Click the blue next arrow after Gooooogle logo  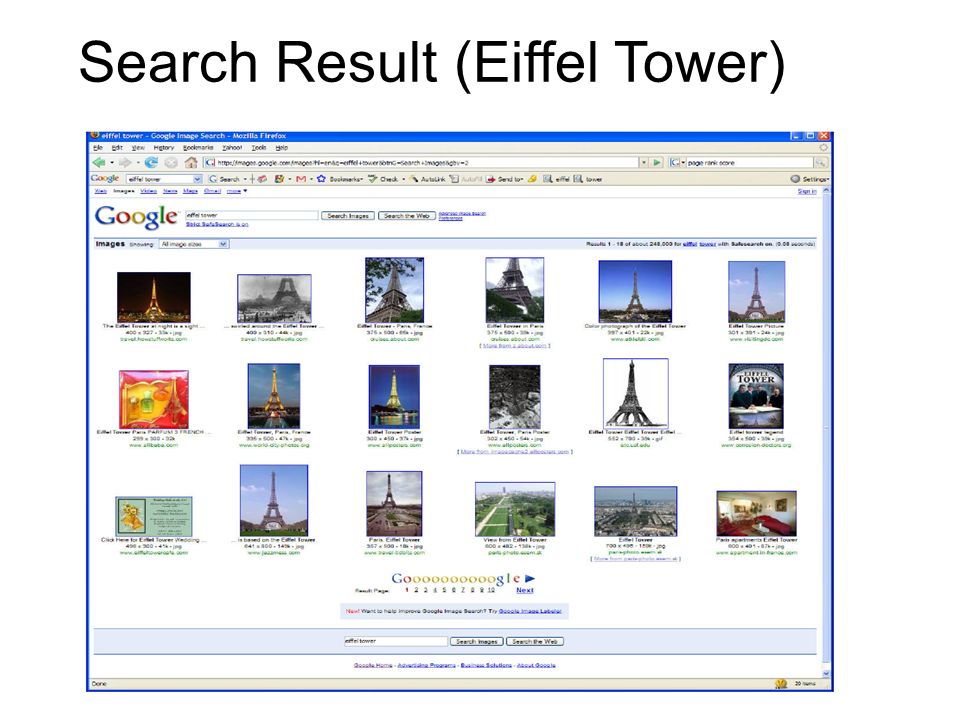pos(530,578)
